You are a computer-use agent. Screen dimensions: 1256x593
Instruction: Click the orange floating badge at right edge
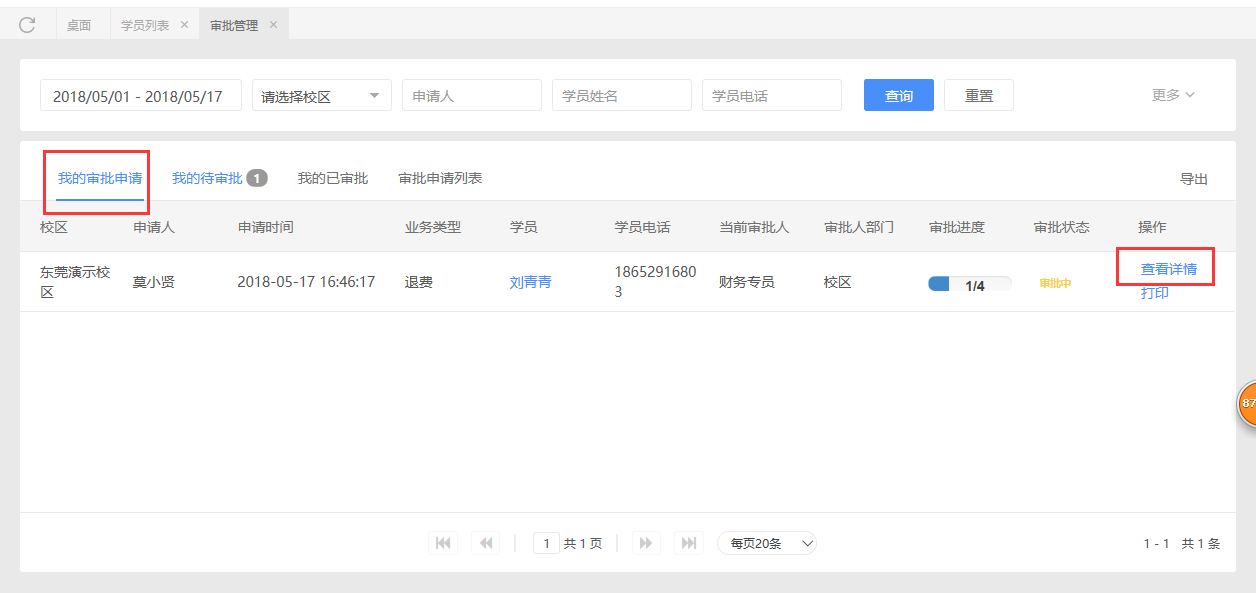pyautogui.click(x=1247, y=404)
